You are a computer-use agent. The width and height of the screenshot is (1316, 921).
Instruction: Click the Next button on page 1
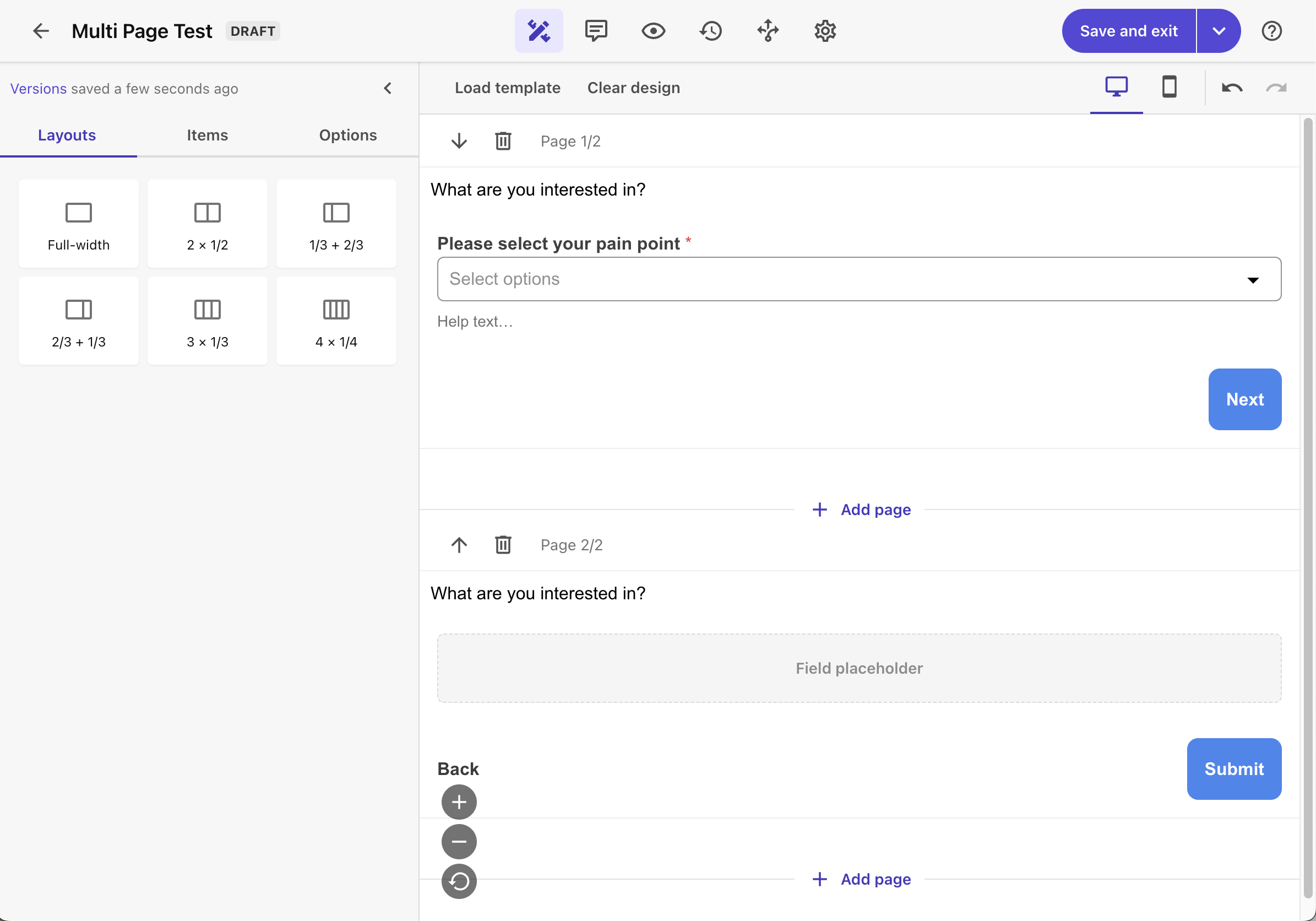[1245, 399]
